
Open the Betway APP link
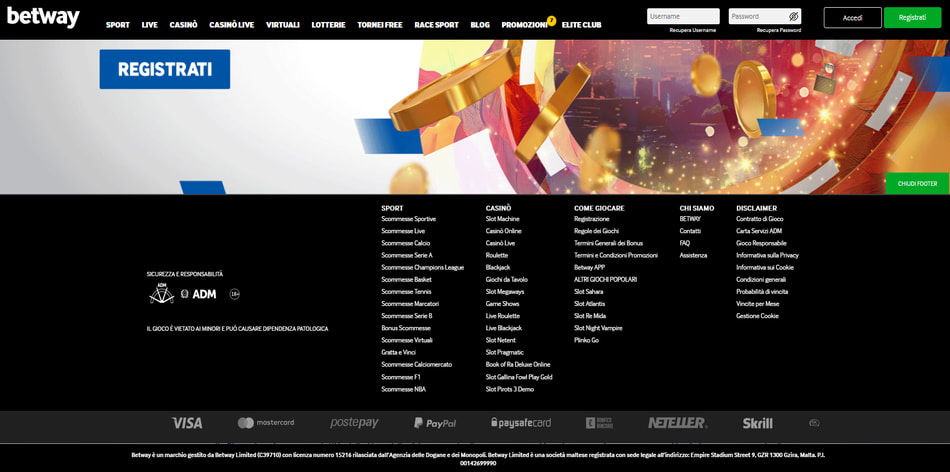tap(590, 267)
